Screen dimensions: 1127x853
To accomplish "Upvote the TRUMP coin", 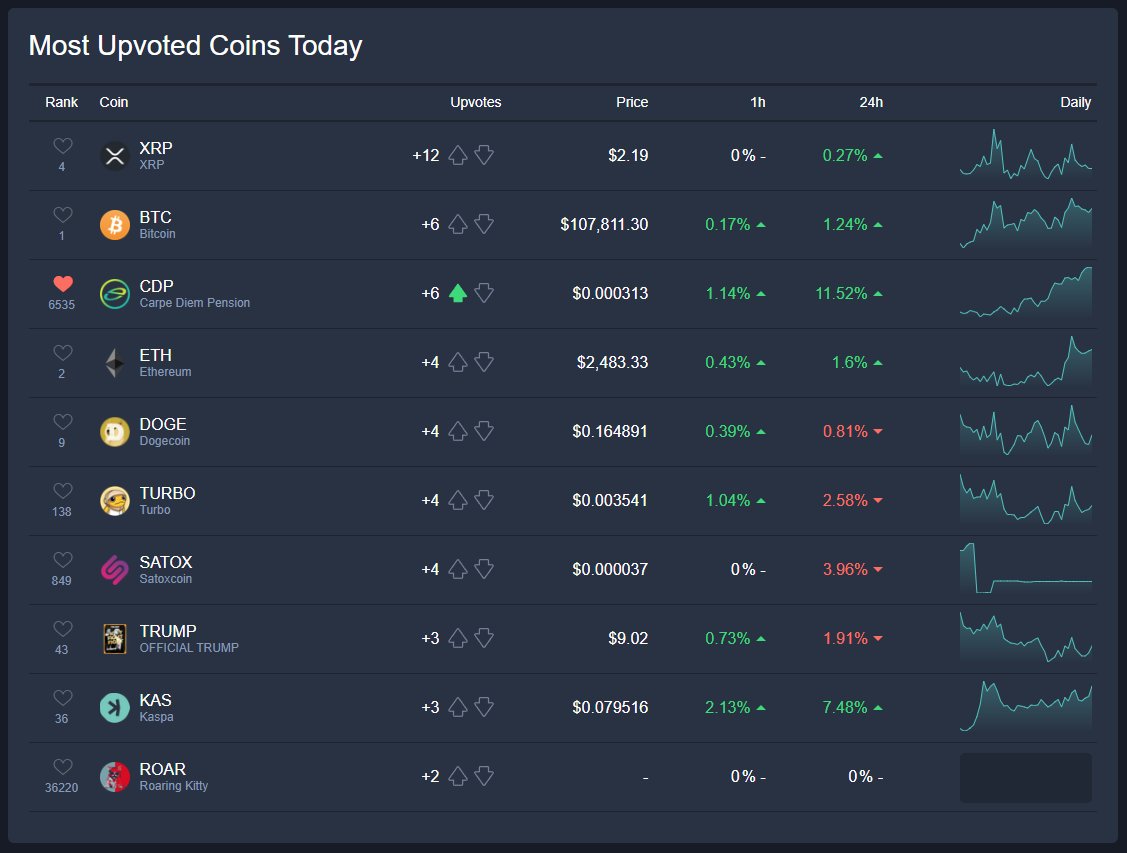I will tap(458, 638).
